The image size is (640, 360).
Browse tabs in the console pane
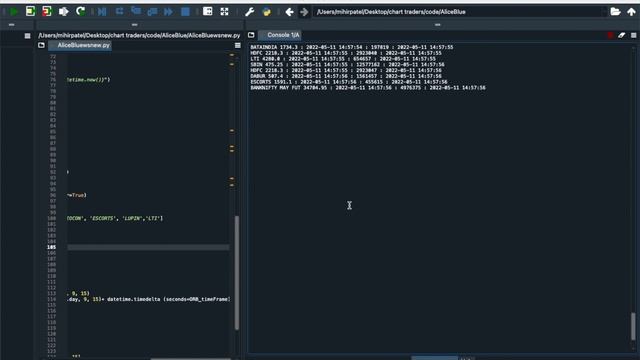tap(251, 35)
